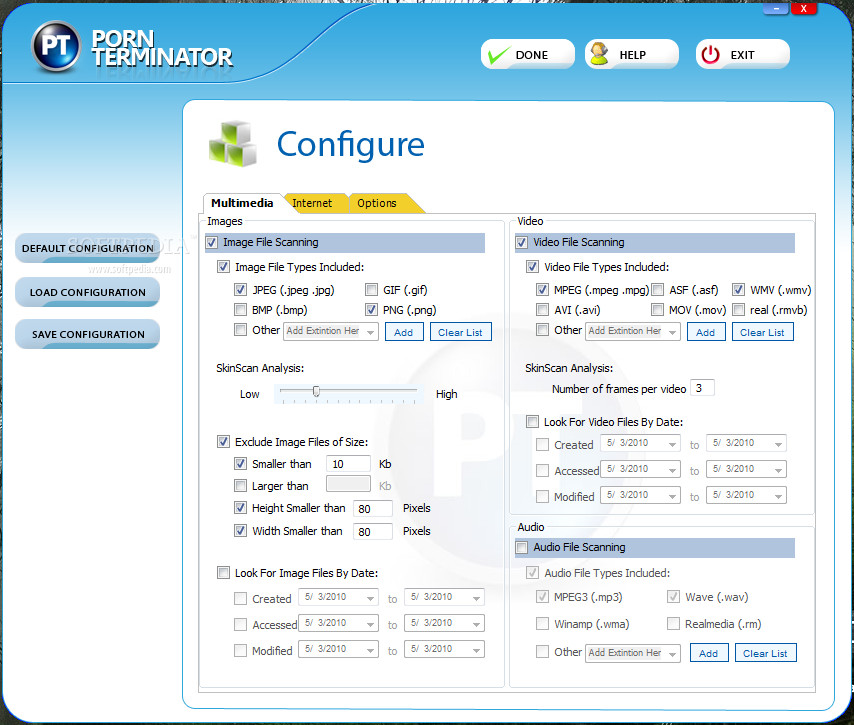
Task: Click SkinScan Analysis slider handle
Action: point(316,391)
